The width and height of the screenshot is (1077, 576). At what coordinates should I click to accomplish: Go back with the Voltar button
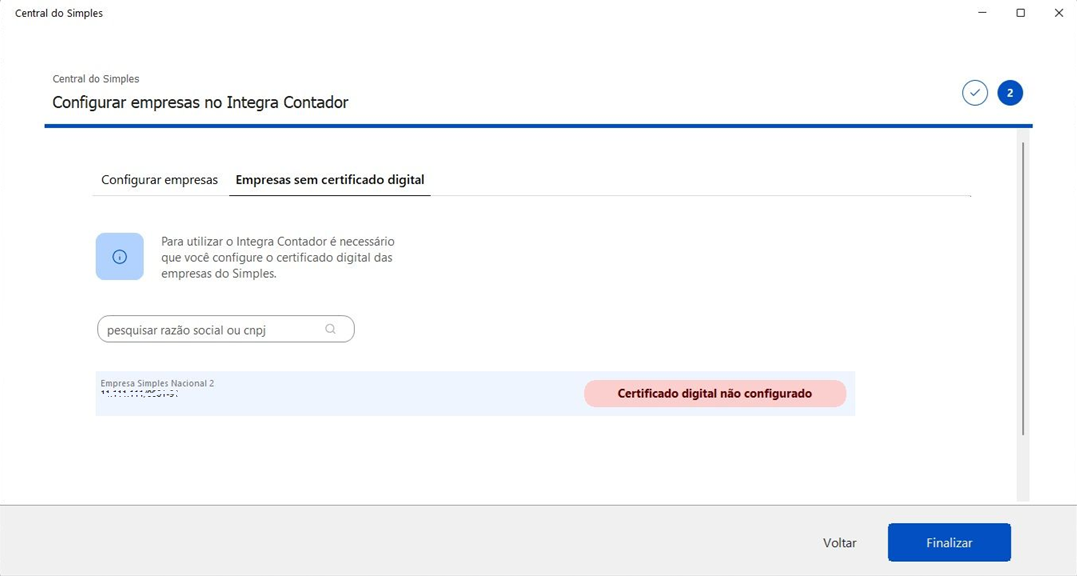[839, 542]
